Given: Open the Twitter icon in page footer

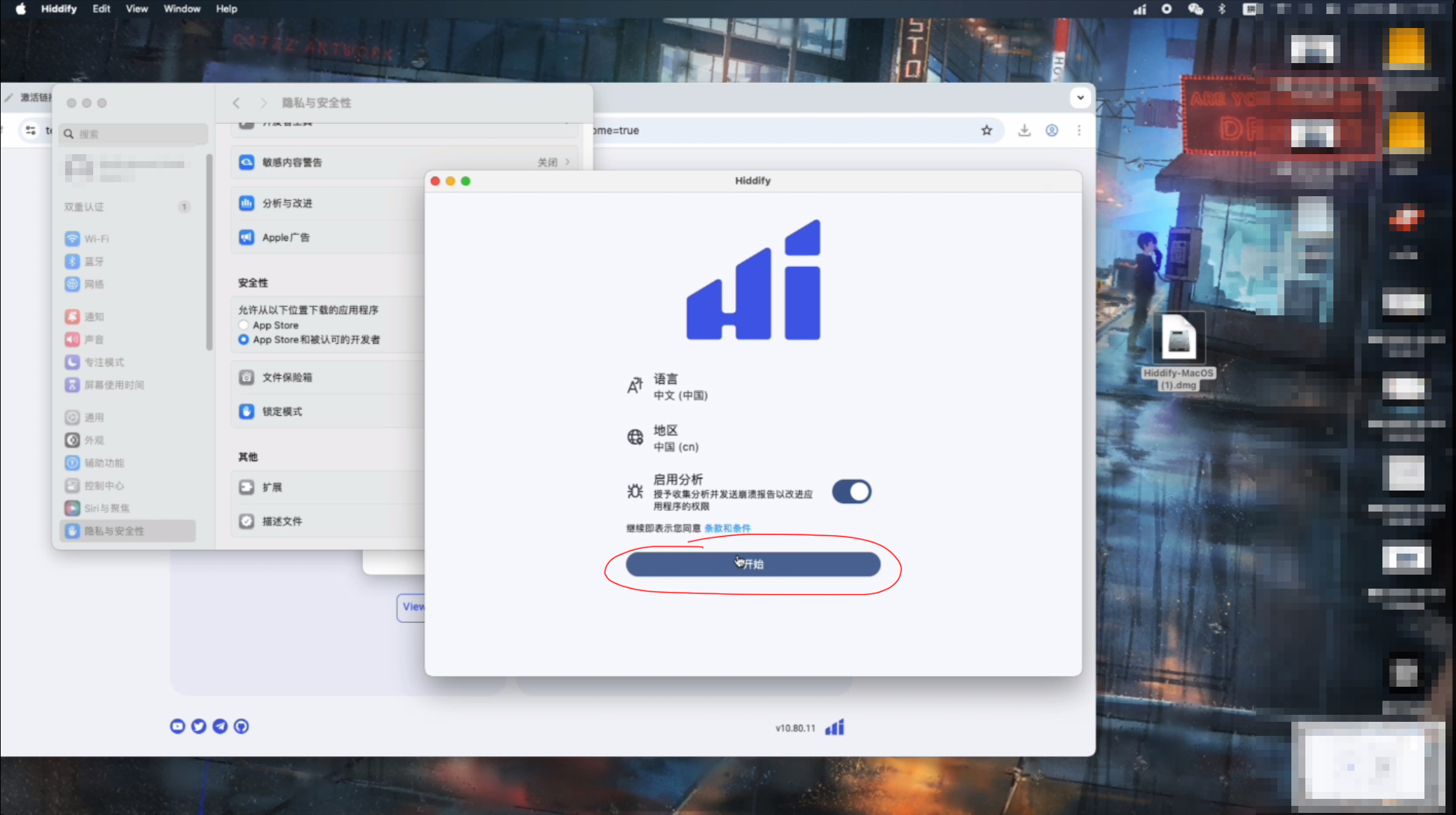Looking at the screenshot, I should click(199, 727).
